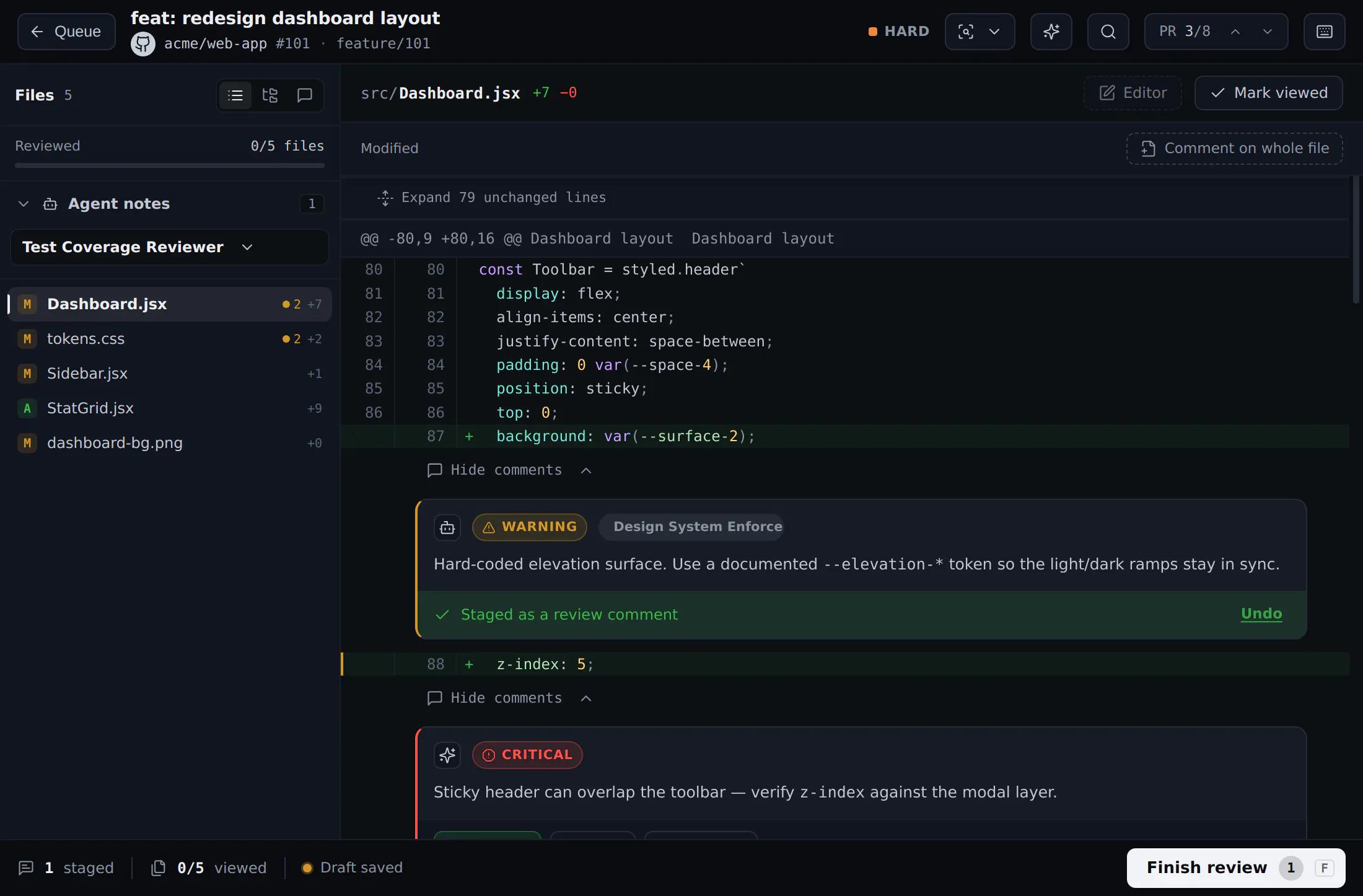Click the Agent notes robot icon
The width and height of the screenshot is (1363, 896).
click(50, 204)
